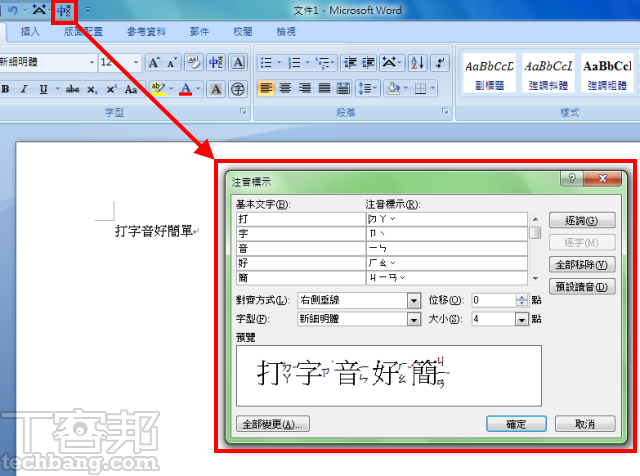
Task: Open underline style dropdown arrow
Action: click(57, 89)
